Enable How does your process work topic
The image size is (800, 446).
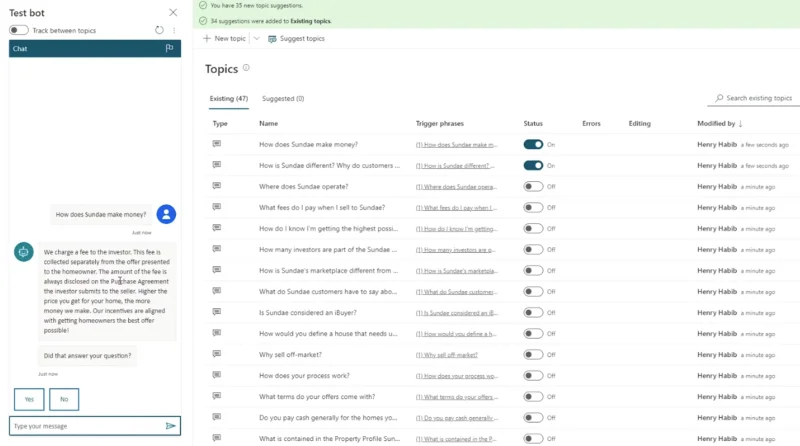pyautogui.click(x=533, y=376)
